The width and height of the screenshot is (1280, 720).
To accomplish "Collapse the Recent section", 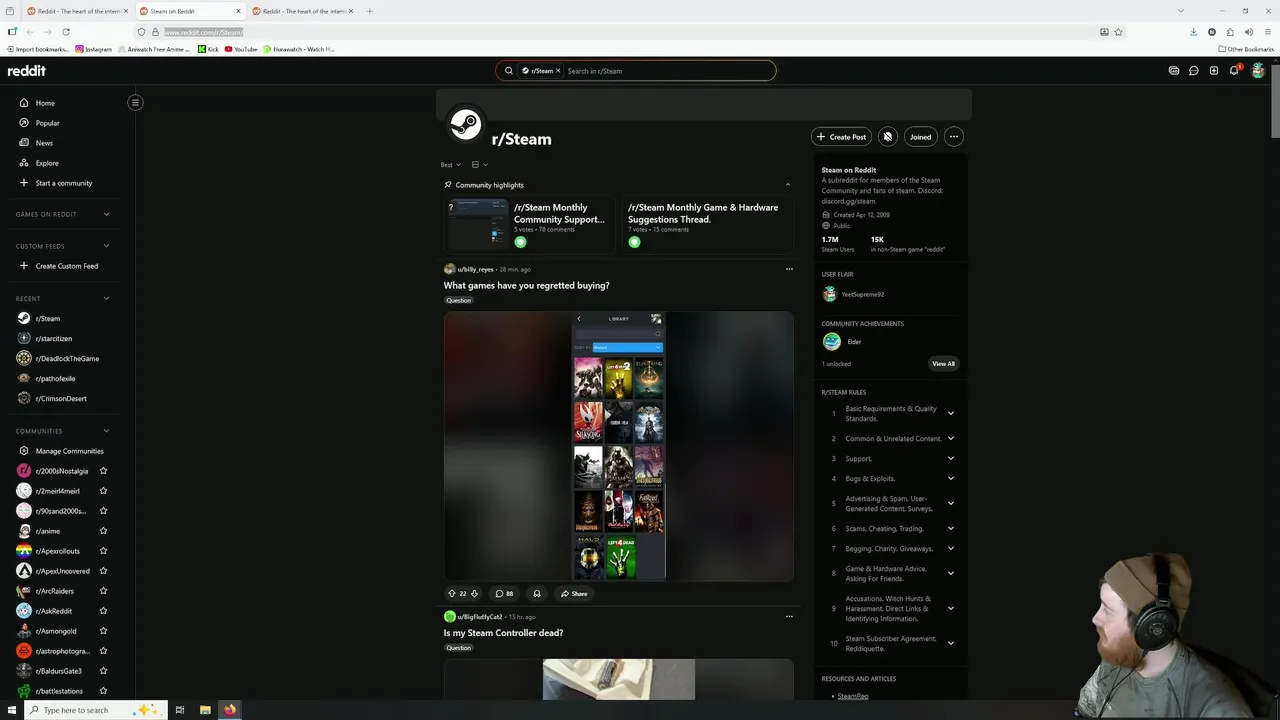I will point(106,298).
